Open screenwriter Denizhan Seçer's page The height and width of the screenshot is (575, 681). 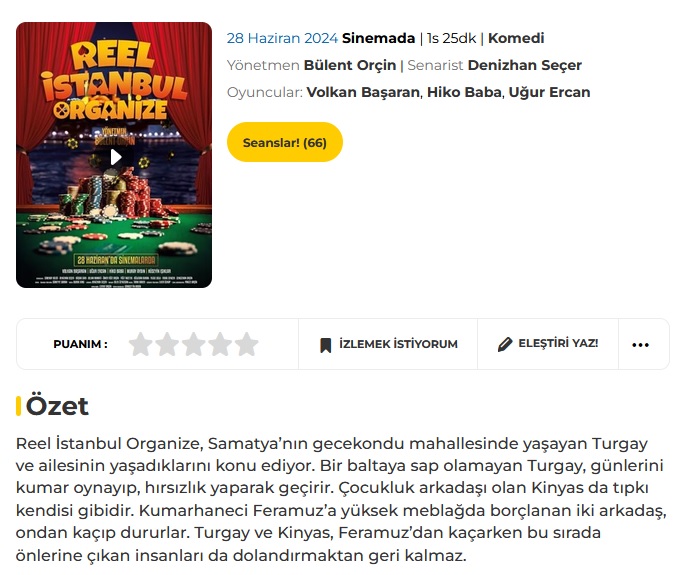click(525, 65)
